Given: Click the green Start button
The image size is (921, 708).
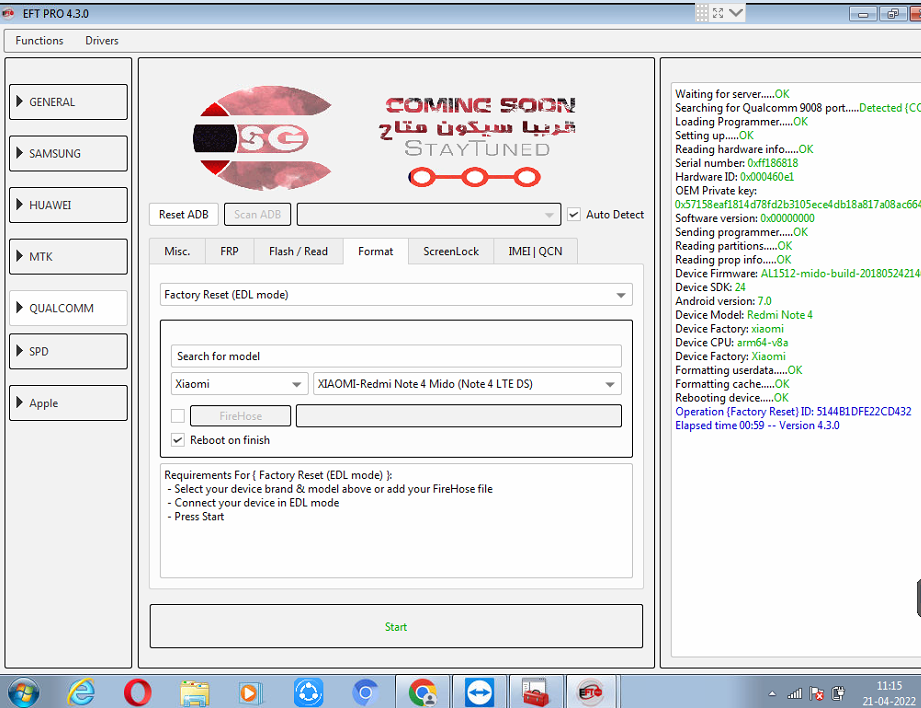Looking at the screenshot, I should click(396, 626).
